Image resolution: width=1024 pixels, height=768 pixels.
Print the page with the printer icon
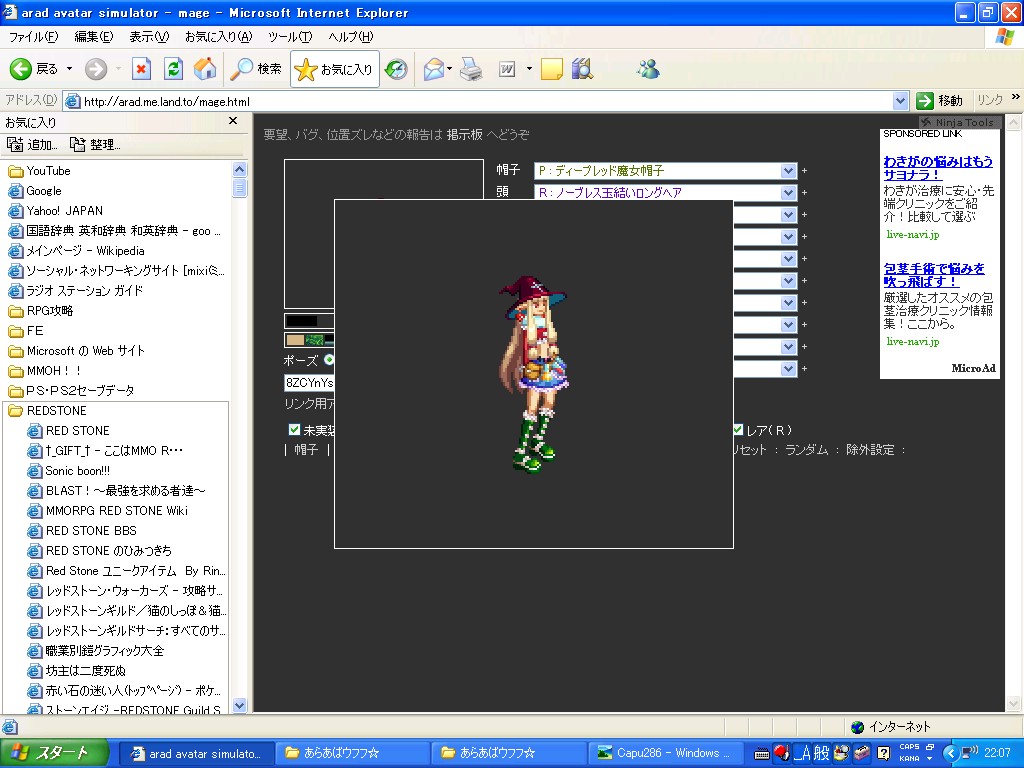[471, 69]
